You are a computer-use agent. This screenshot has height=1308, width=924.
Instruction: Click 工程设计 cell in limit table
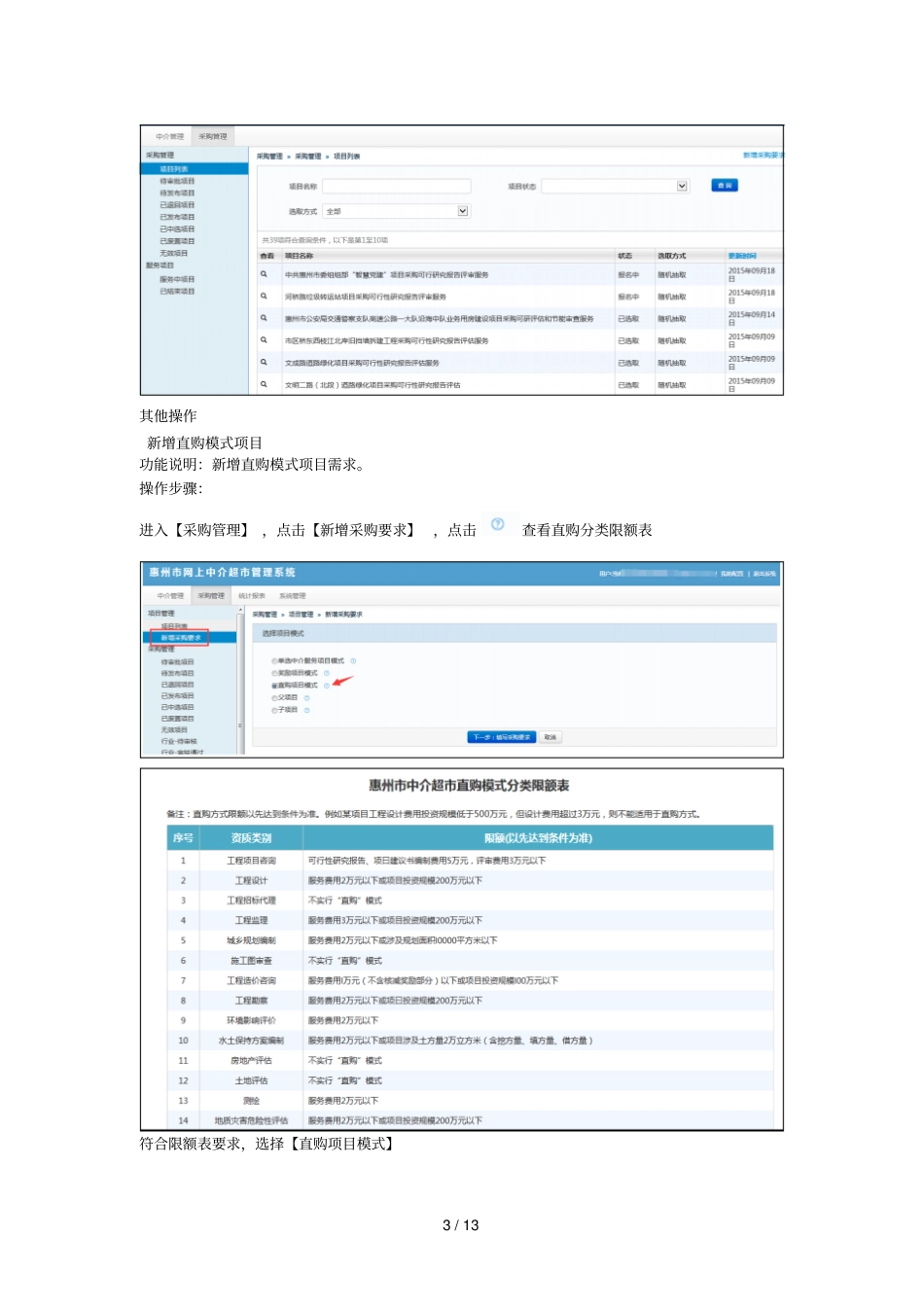[x=251, y=880]
